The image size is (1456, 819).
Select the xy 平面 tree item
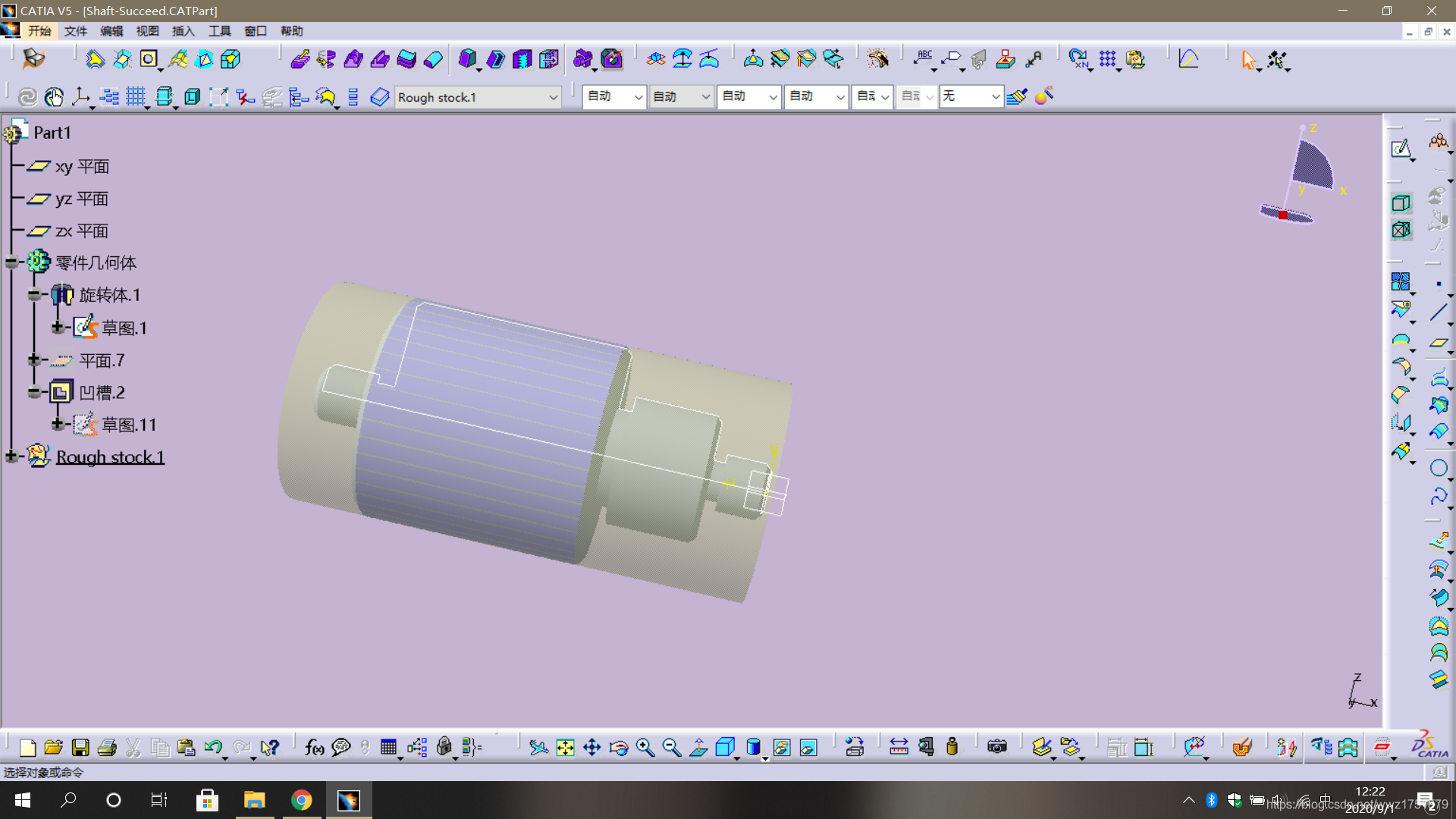click(82, 166)
